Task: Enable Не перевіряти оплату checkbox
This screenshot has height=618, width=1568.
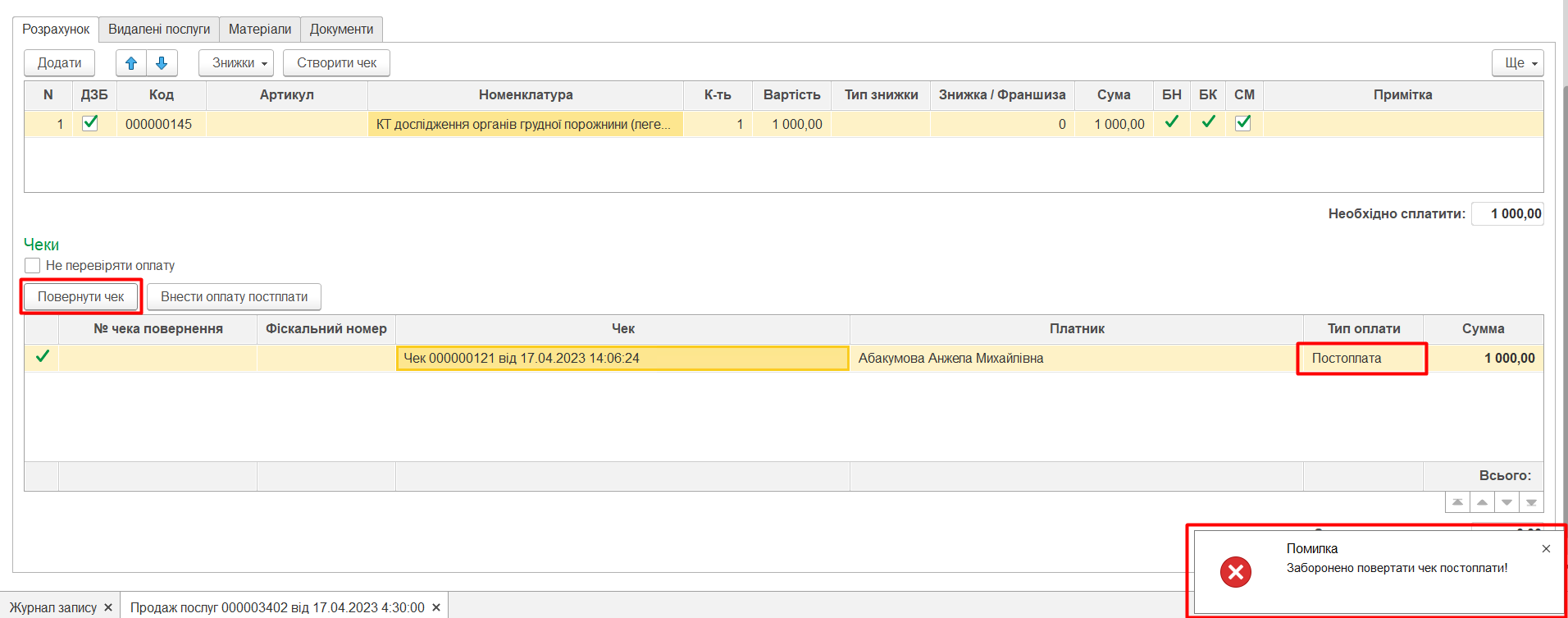Action: [x=33, y=266]
